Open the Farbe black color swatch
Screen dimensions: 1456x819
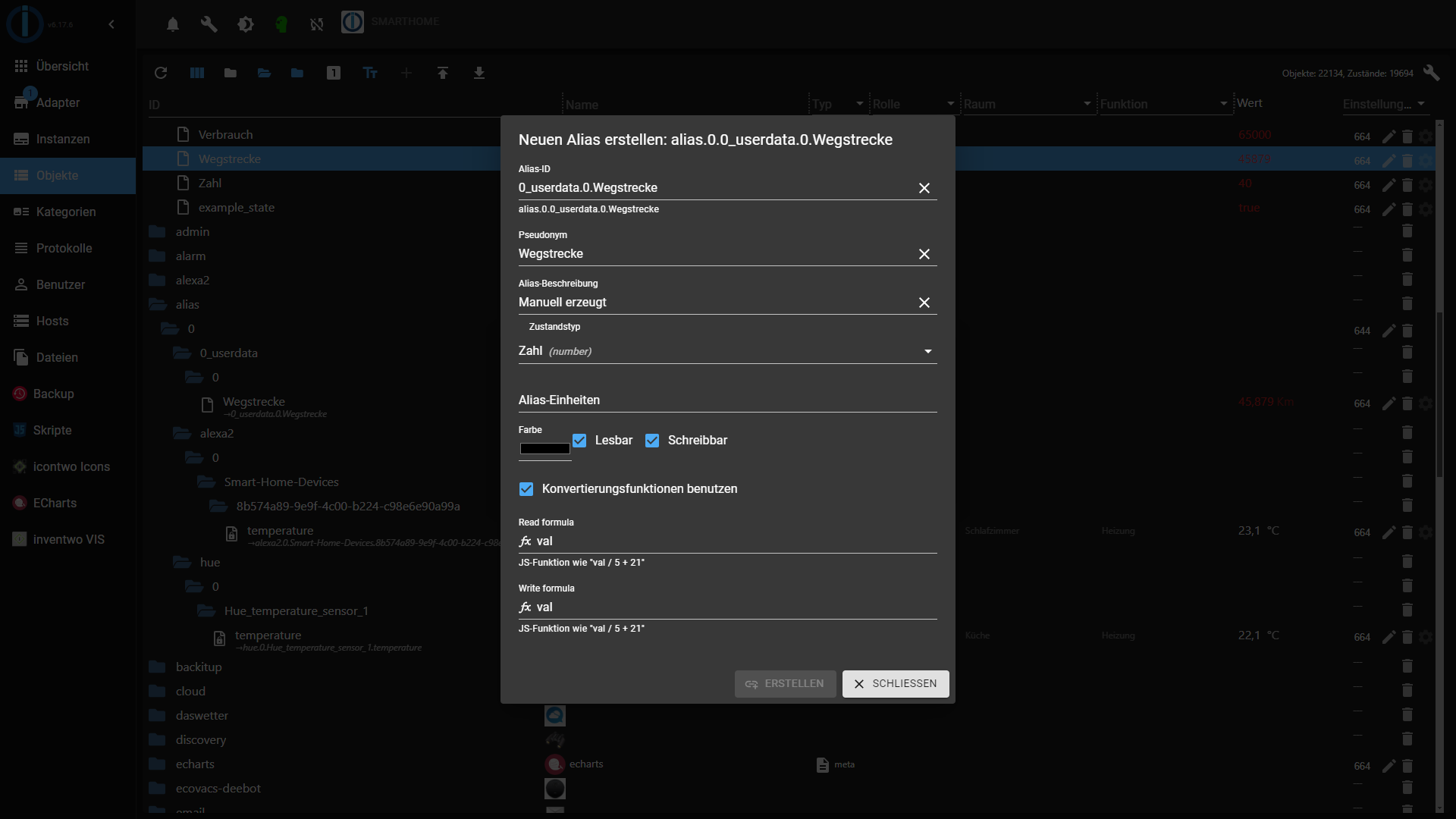544,449
